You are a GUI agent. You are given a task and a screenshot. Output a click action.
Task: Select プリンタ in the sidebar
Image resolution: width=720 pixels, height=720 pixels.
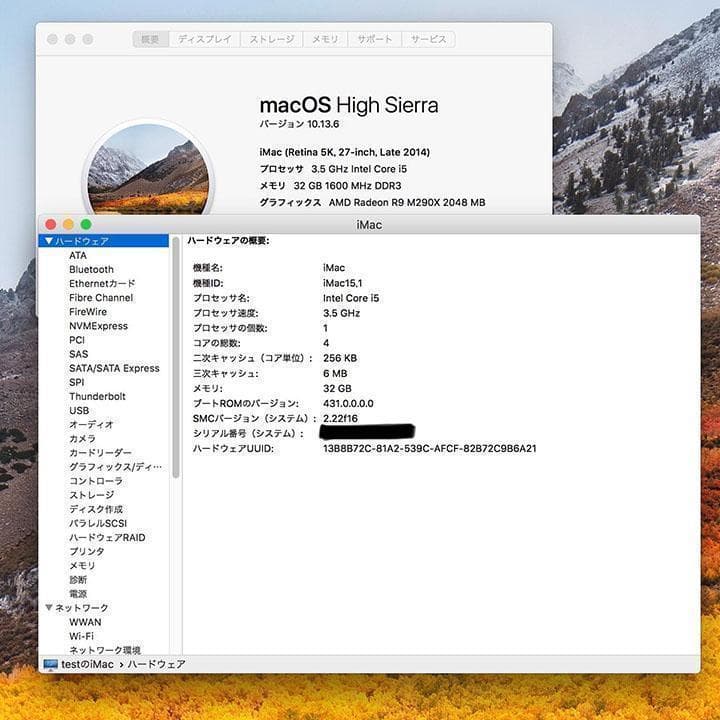(87, 551)
